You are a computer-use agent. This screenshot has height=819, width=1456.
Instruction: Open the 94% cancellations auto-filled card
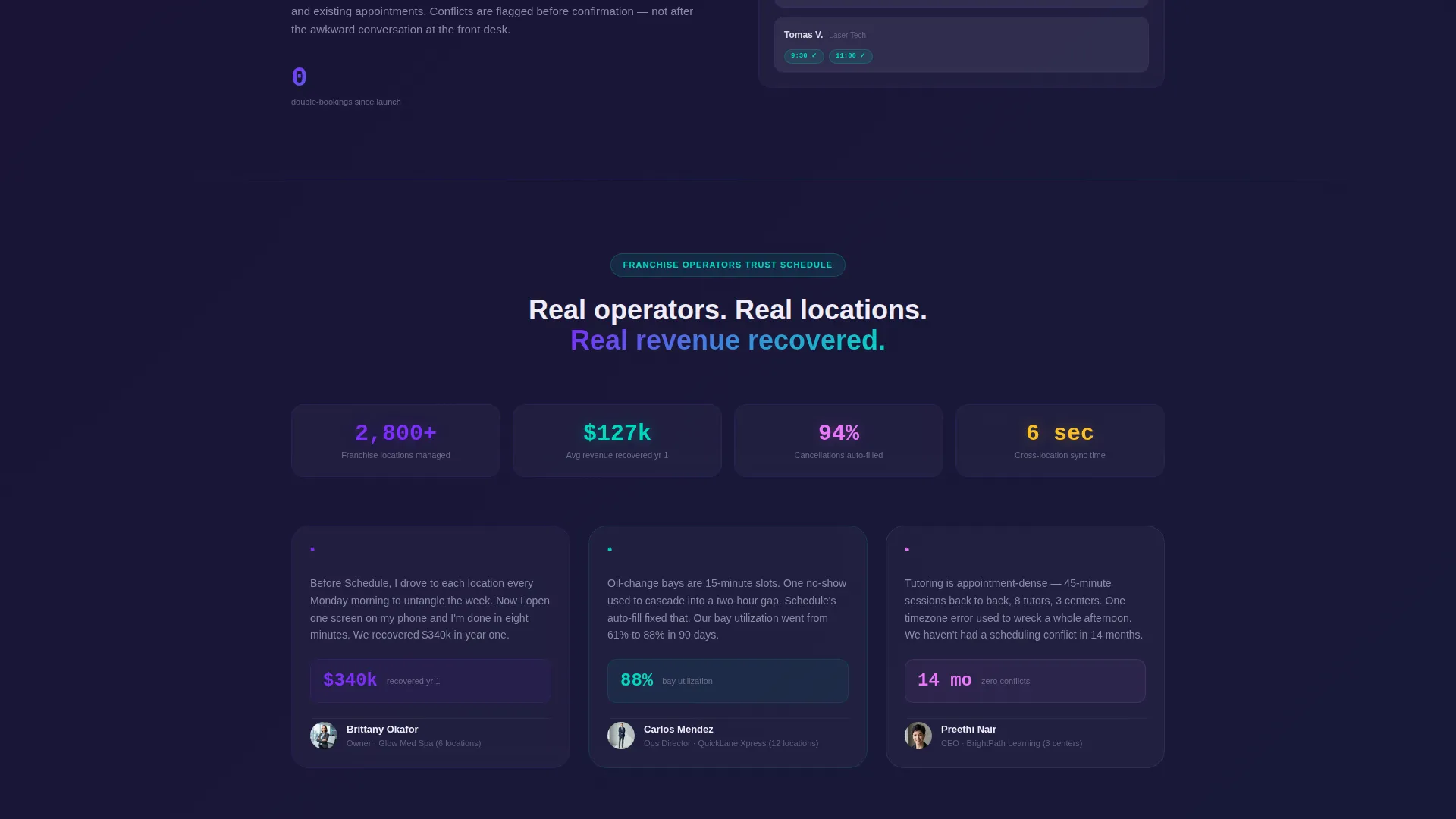pos(839,441)
